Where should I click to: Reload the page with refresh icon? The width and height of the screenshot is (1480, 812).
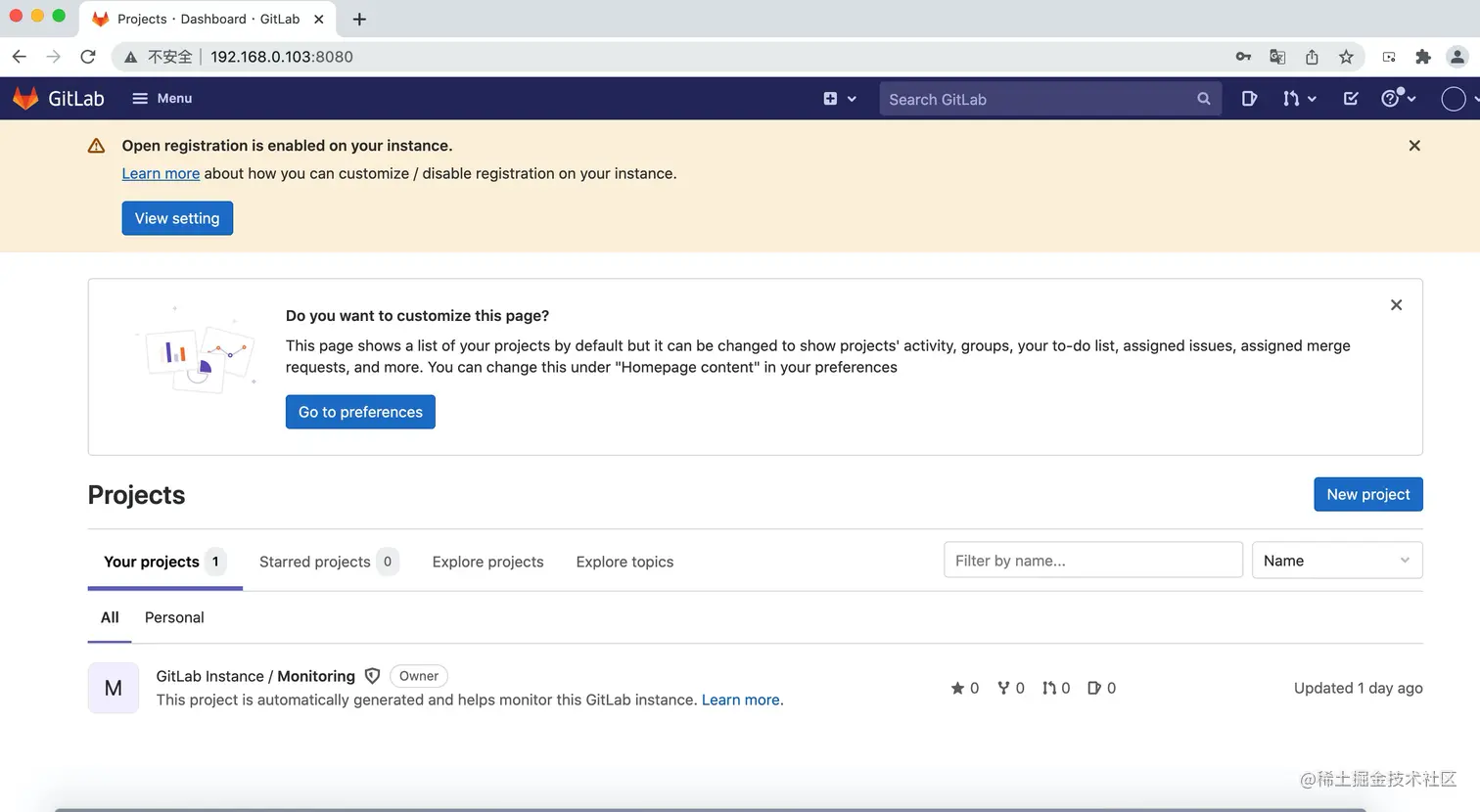[x=88, y=57]
